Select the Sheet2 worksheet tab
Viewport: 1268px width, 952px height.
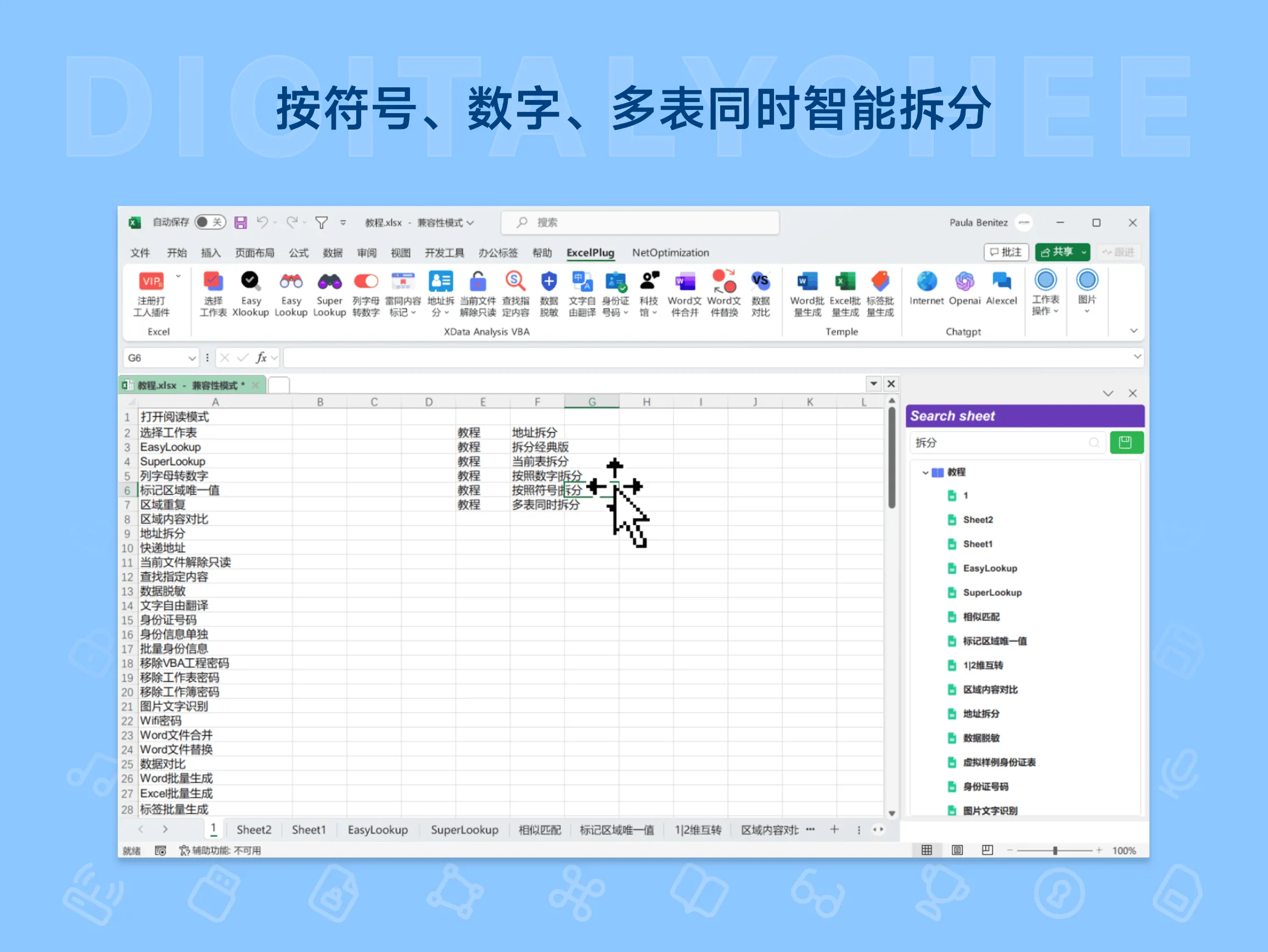pos(254,830)
